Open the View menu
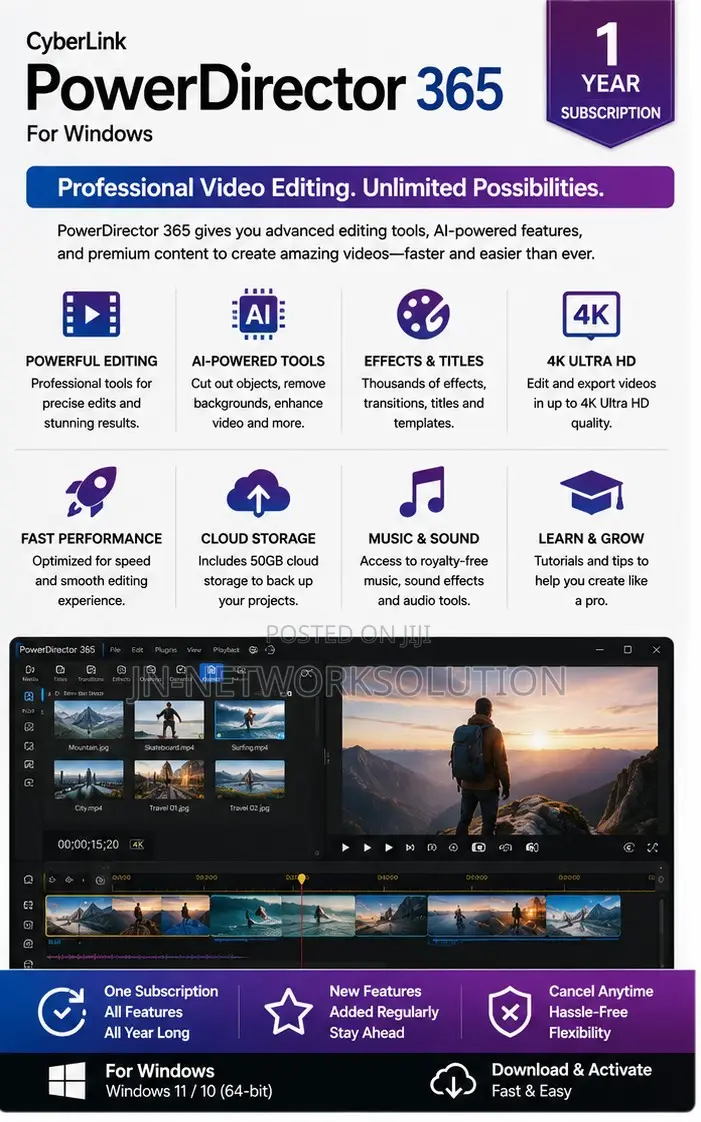Viewport: 701px width, 1122px height. (194, 650)
